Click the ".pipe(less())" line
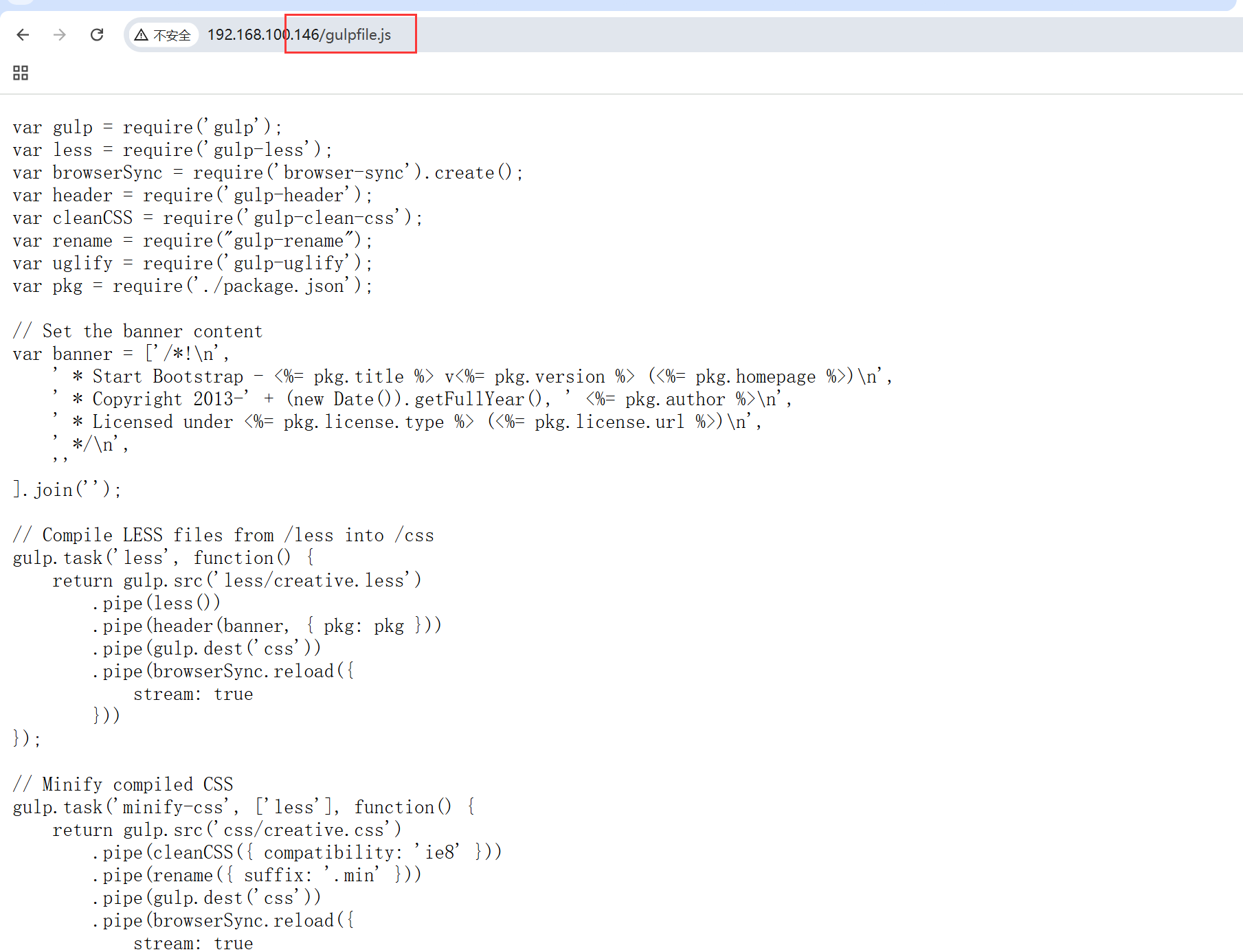1243x952 pixels. [157, 603]
